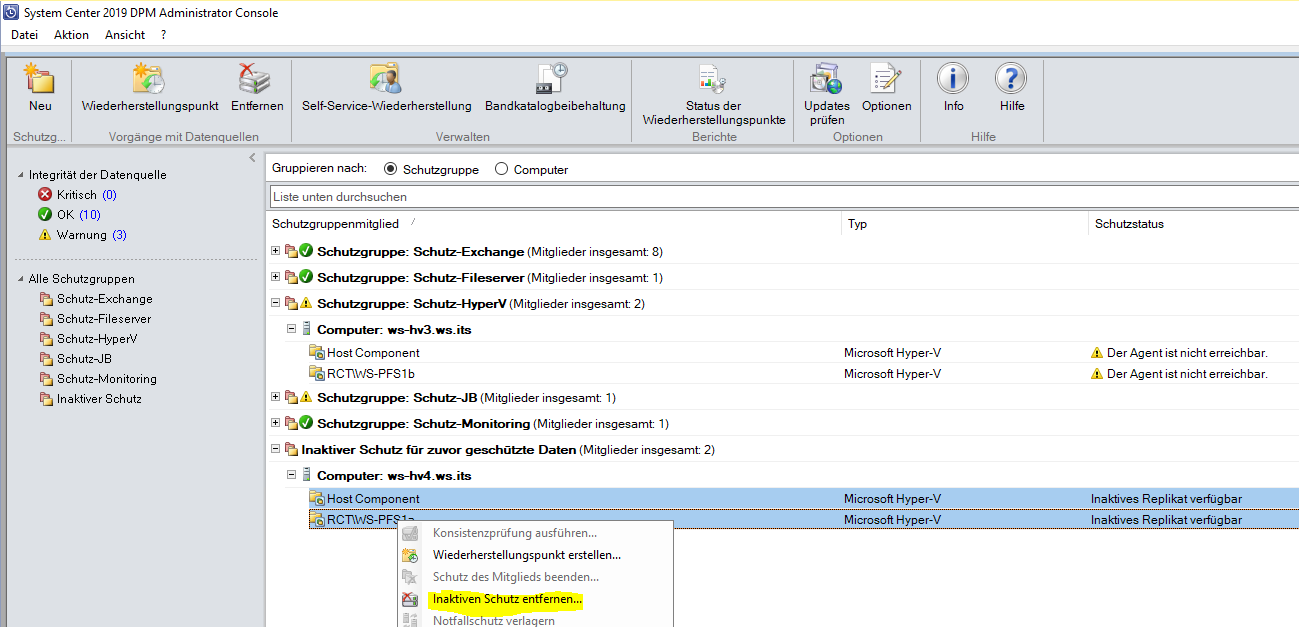Click Schutz-Fileserver folder icon in sidebar
The height and width of the screenshot is (627, 1299).
click(x=46, y=319)
